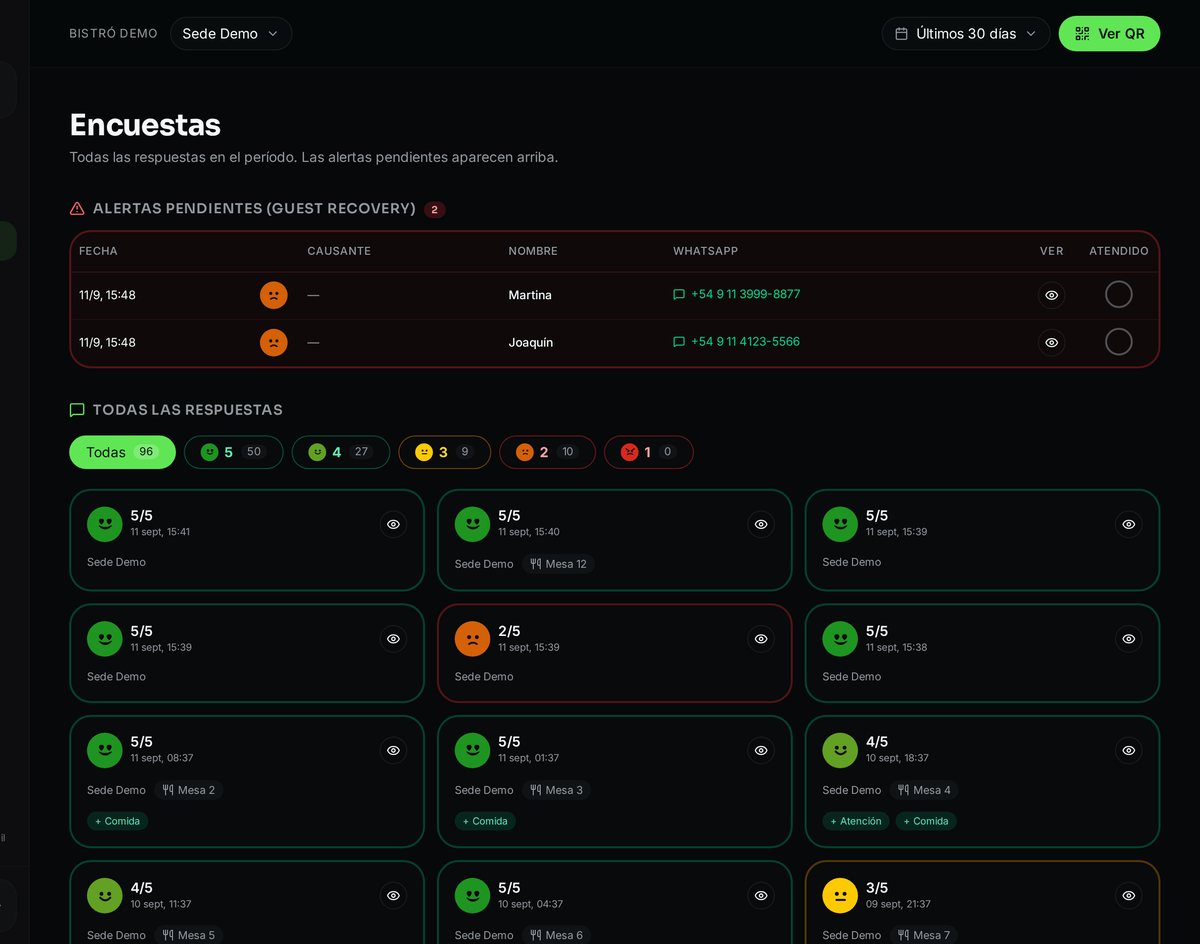Screen dimensions: 1200x944
Task: Click the QR code icon on Ver QR
Action: [x=1082, y=33]
